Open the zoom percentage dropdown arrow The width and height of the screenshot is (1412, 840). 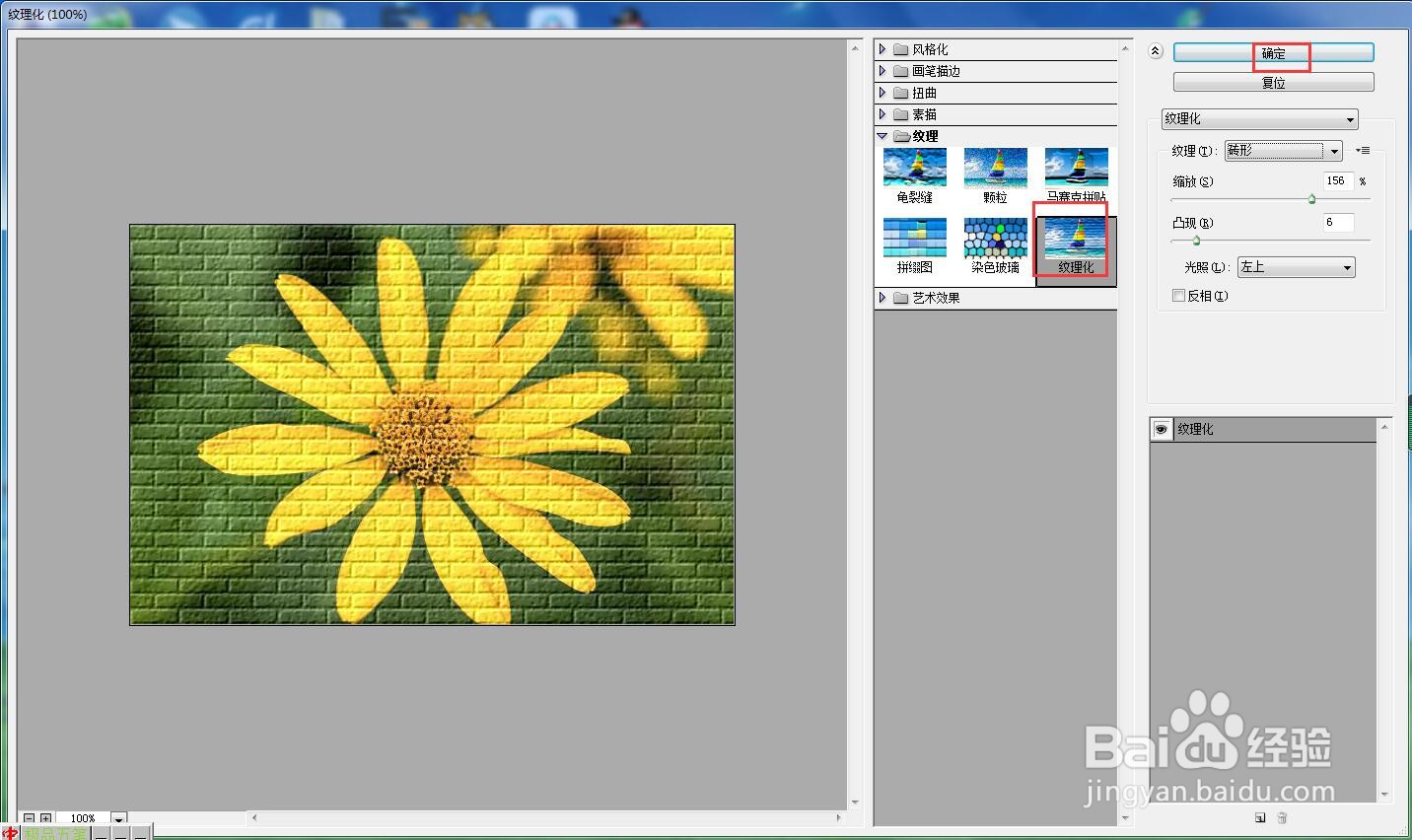click(119, 818)
